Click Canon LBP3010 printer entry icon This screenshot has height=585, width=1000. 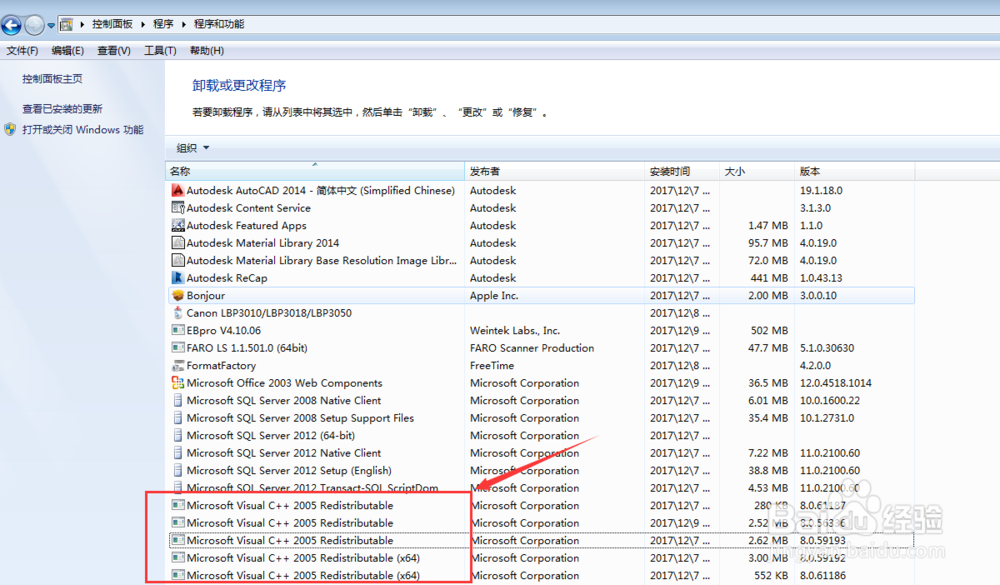click(x=178, y=313)
